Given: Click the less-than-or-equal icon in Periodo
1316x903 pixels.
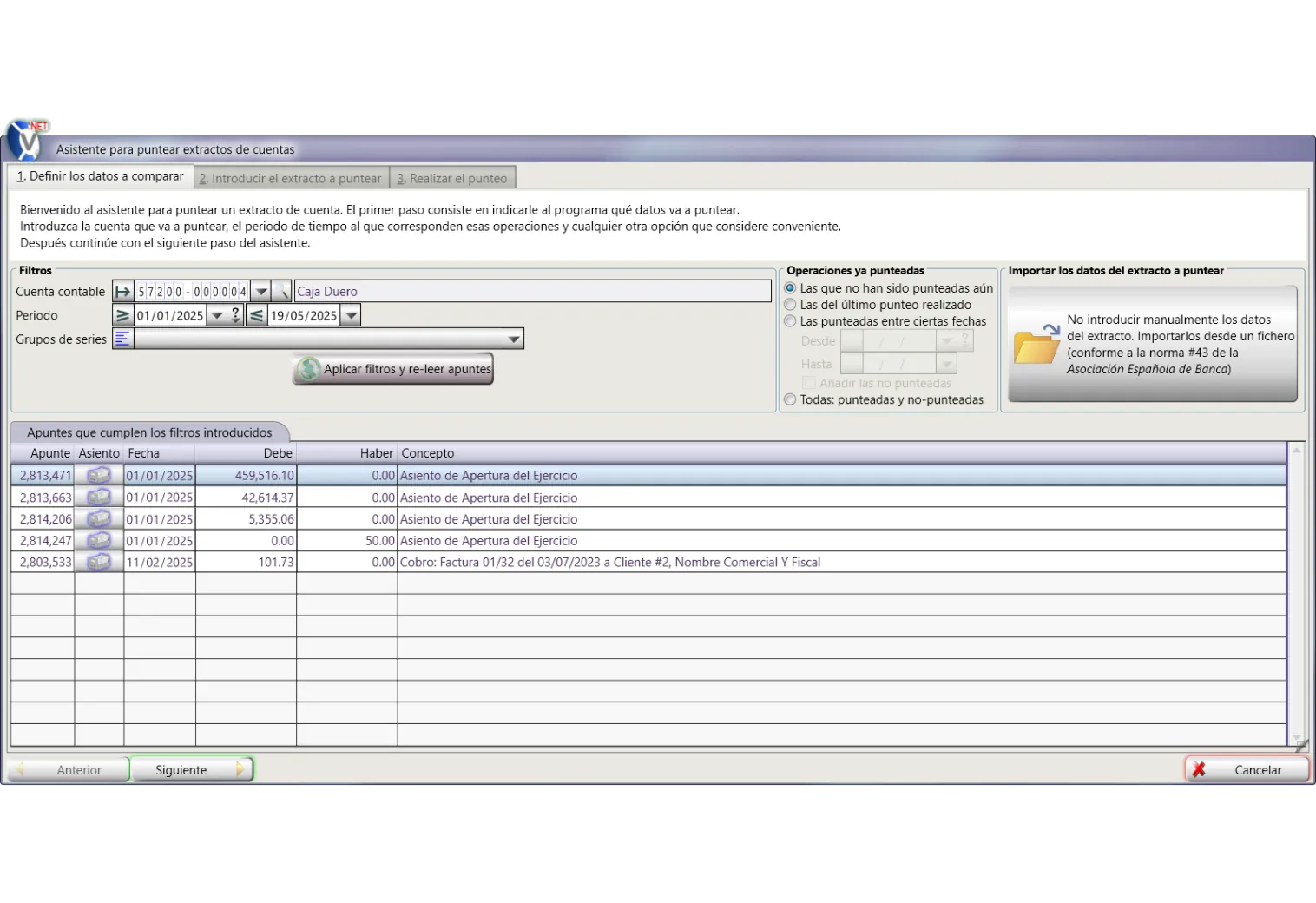Looking at the screenshot, I should tap(256, 316).
